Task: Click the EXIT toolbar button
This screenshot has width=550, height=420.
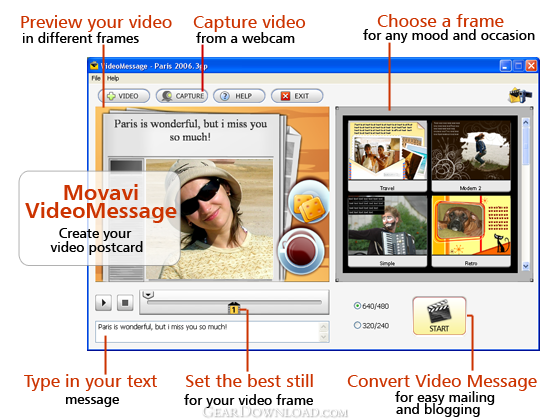Action: click(297, 96)
